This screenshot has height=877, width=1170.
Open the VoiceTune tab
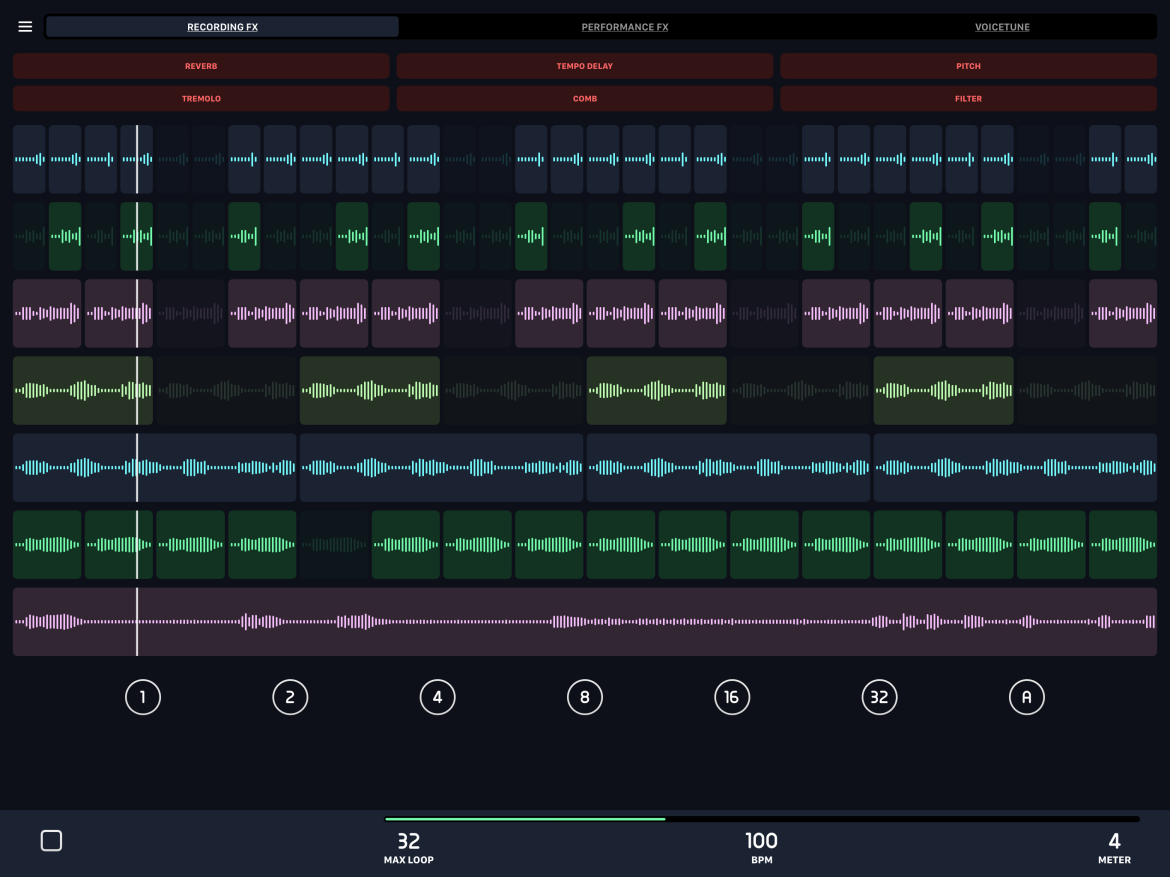(x=1002, y=27)
